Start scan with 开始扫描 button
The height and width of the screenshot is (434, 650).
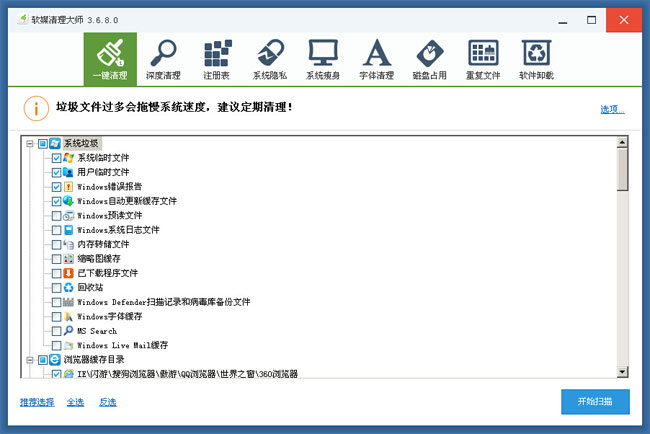tap(595, 401)
